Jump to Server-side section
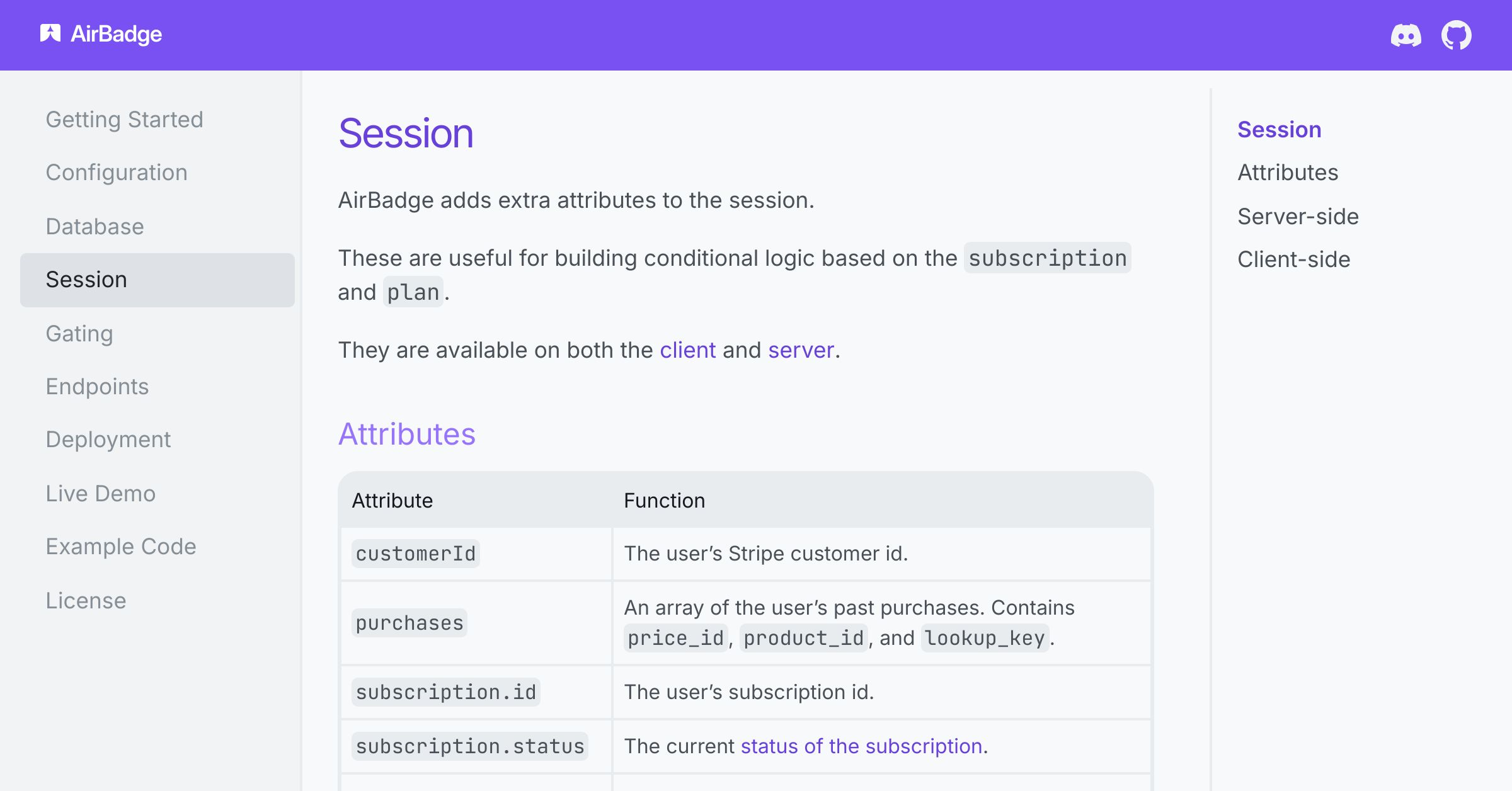Image resolution: width=1512 pixels, height=791 pixels. (x=1298, y=217)
